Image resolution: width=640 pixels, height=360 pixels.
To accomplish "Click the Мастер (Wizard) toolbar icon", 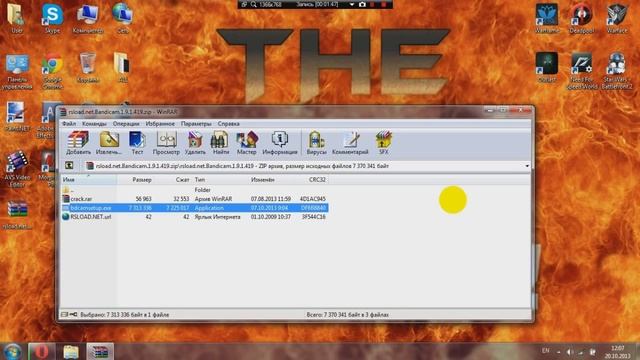I will [x=247, y=143].
